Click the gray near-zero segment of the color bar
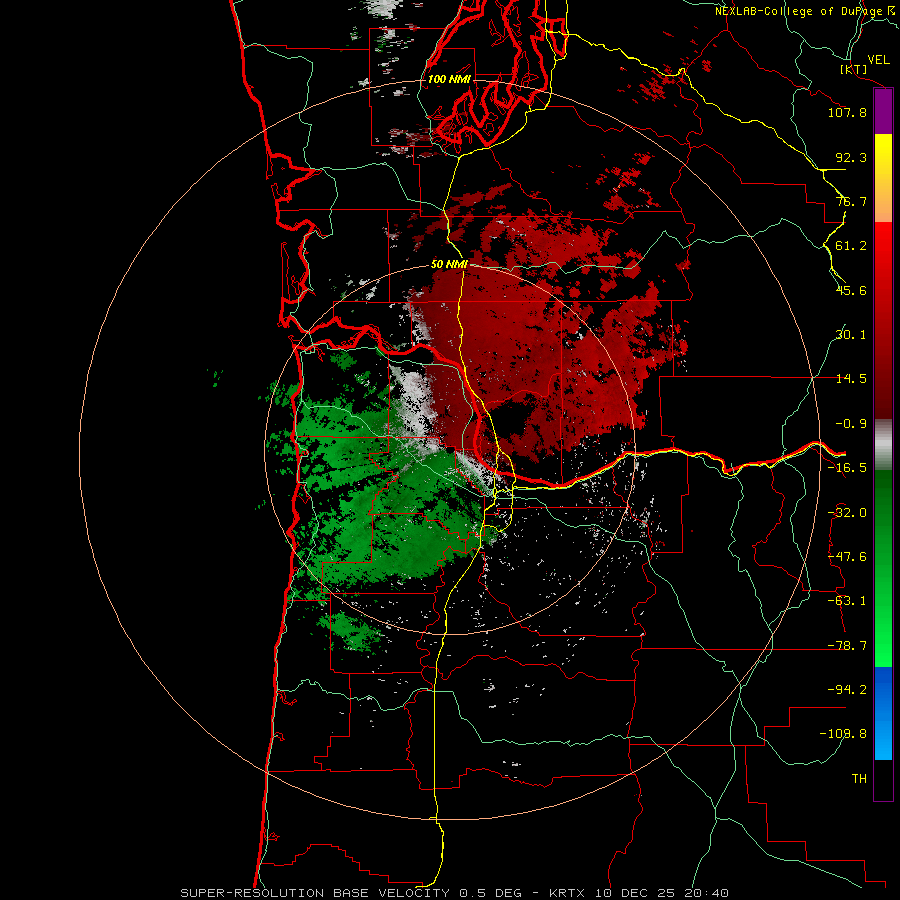900x900 pixels. pos(883,445)
